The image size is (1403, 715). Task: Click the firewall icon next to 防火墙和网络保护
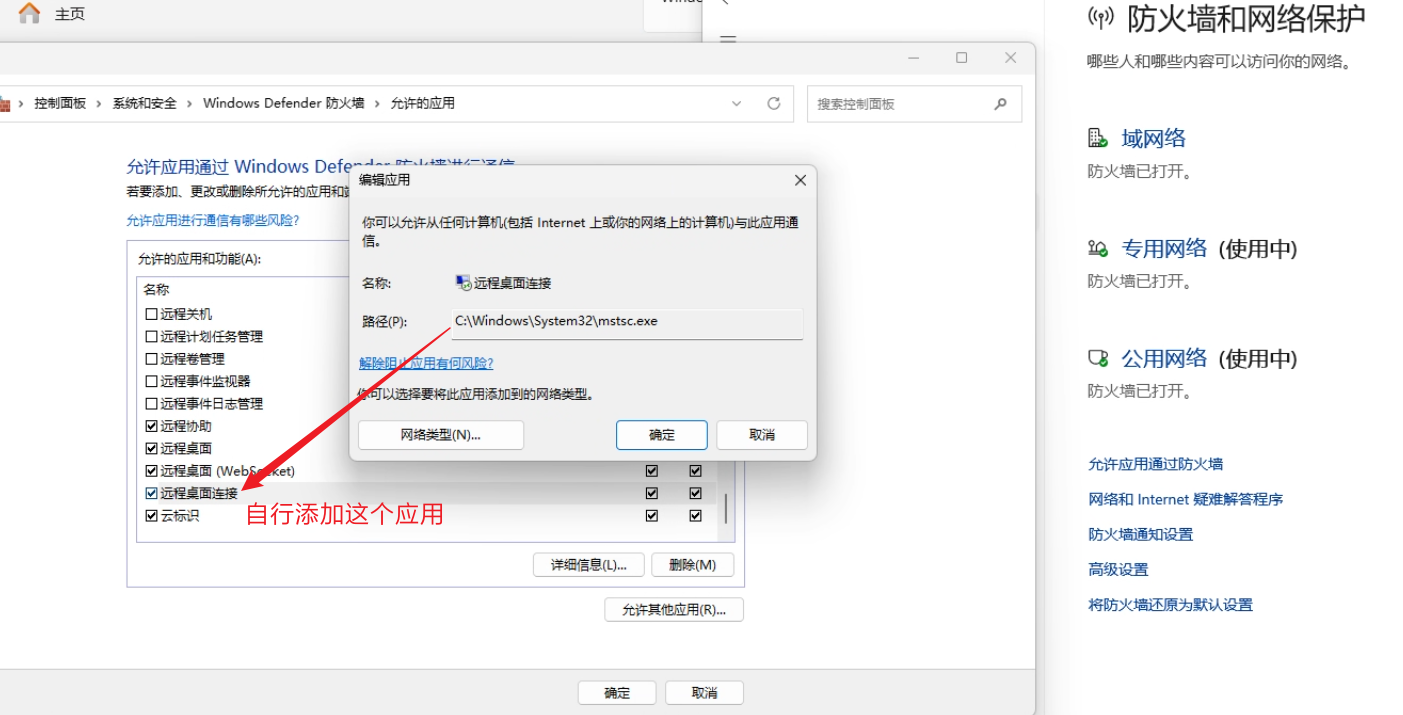[1100, 16]
